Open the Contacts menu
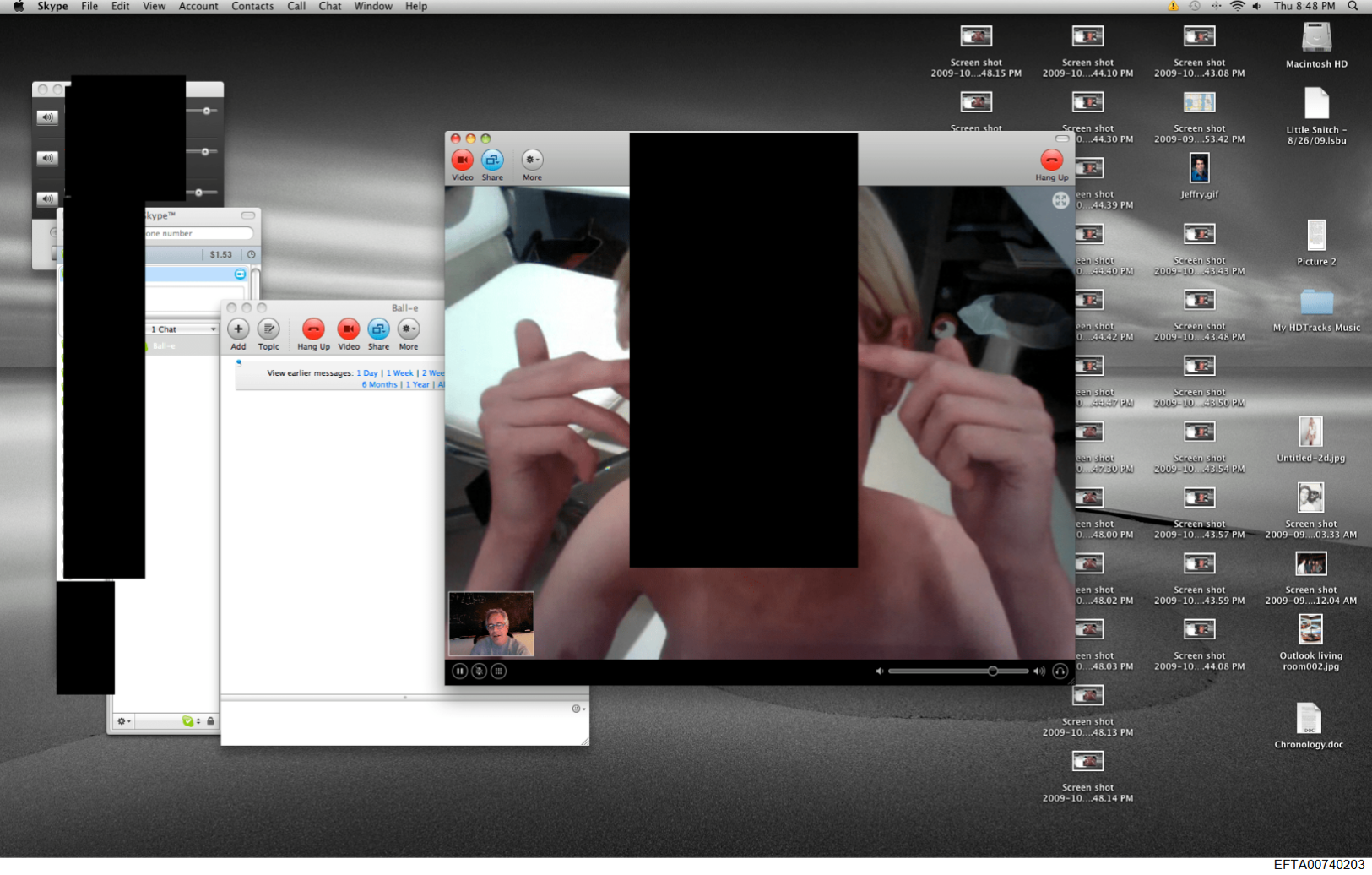 click(x=252, y=6)
